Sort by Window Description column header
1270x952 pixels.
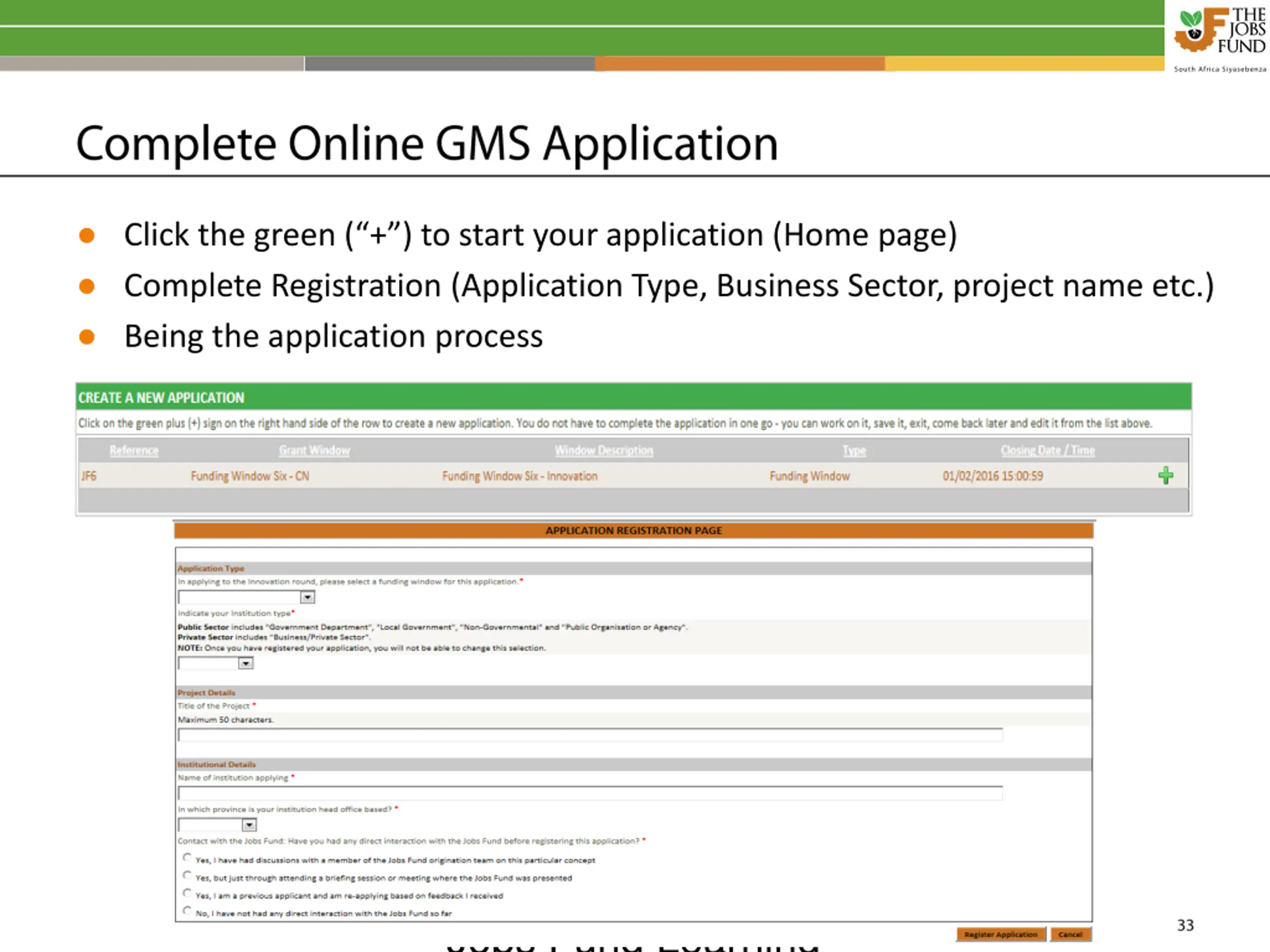pyautogui.click(x=604, y=450)
